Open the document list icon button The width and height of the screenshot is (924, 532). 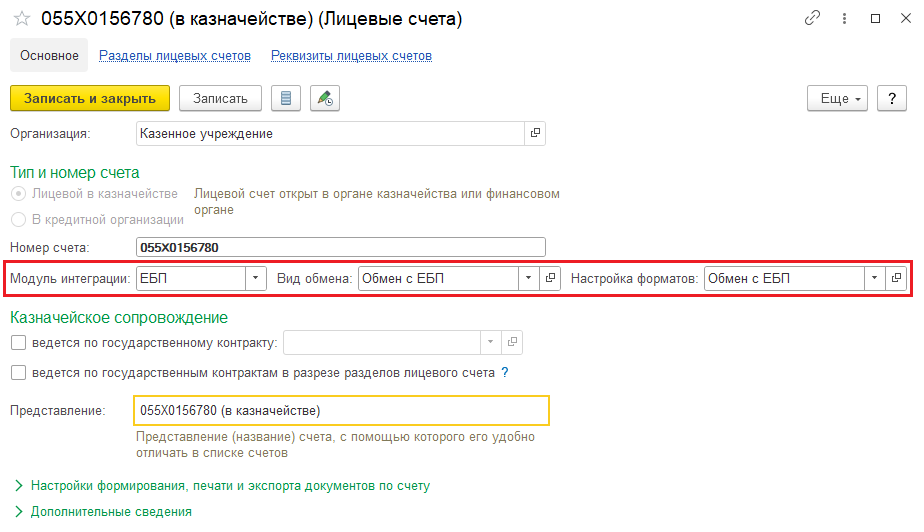286,98
